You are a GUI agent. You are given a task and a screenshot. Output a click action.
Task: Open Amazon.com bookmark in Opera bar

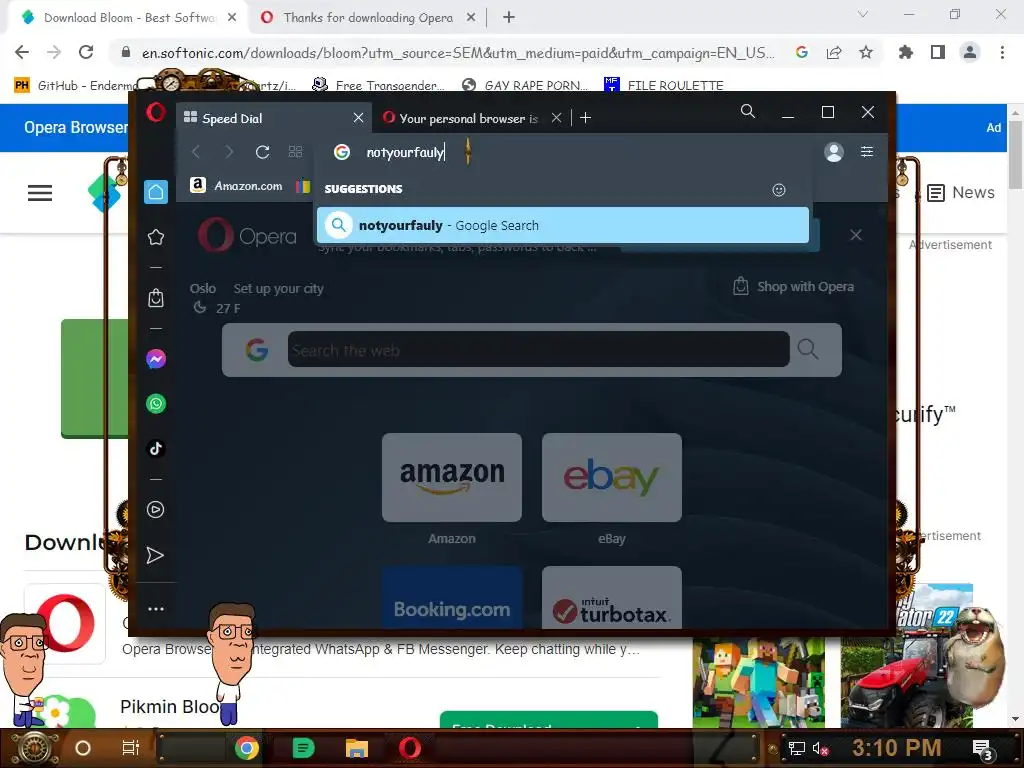pos(236,186)
